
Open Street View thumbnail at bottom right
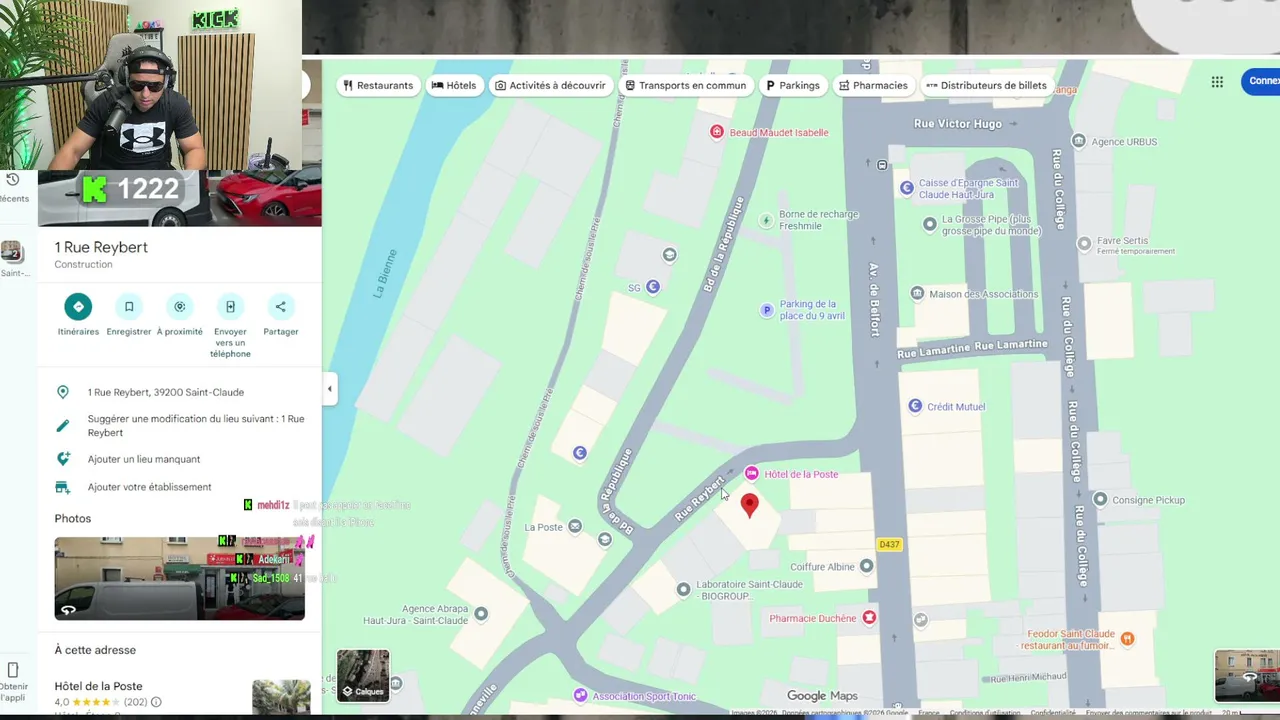(x=1247, y=675)
